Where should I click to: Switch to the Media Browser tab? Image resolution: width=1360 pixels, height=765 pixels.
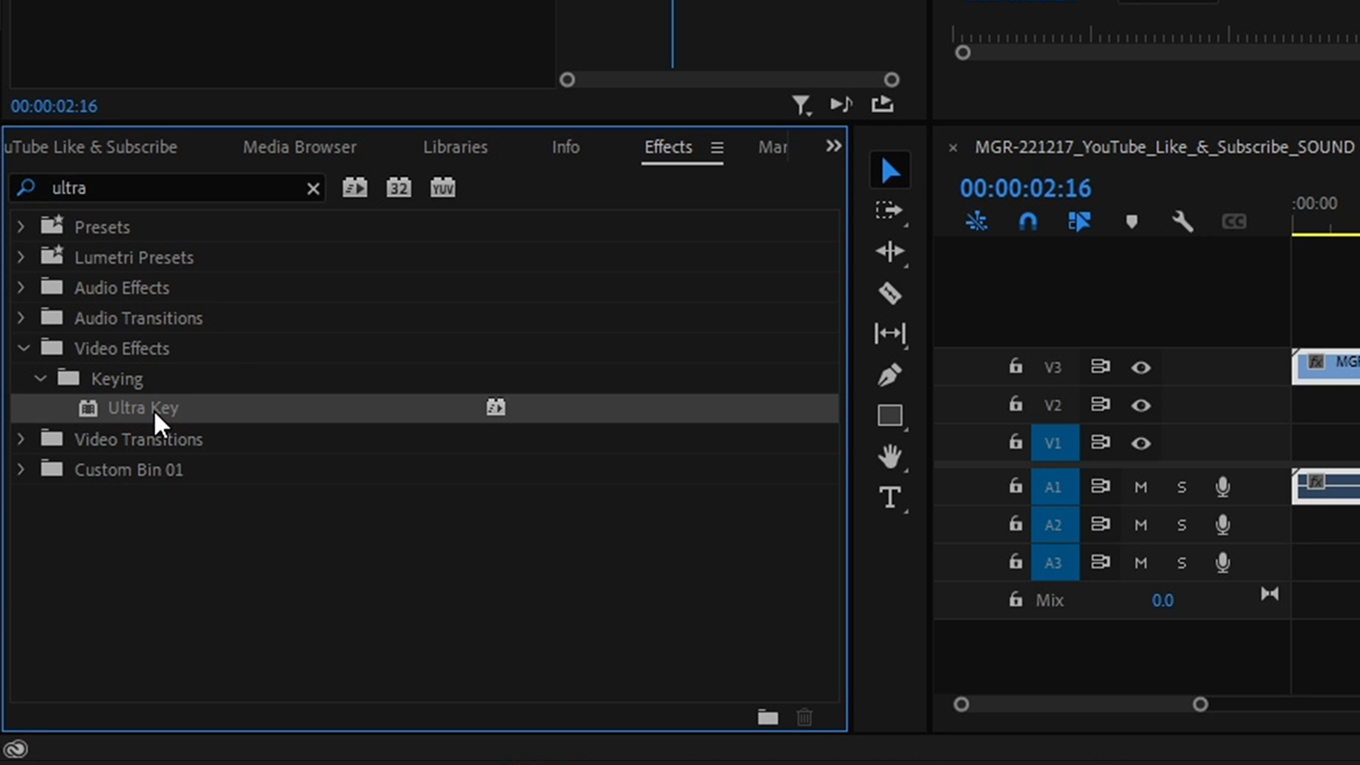pyautogui.click(x=298, y=147)
